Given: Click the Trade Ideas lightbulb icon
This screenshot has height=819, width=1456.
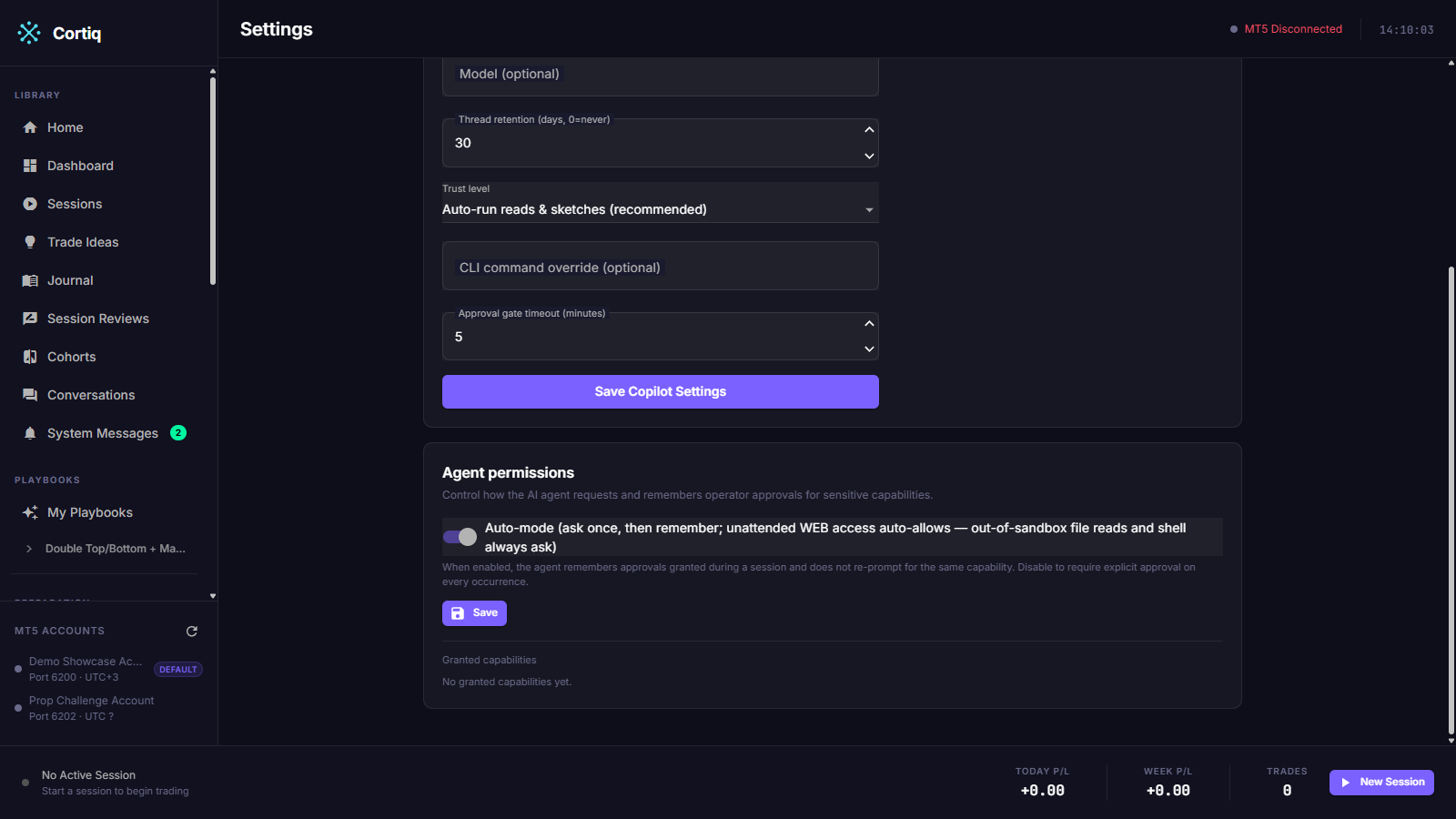Looking at the screenshot, I should [30, 242].
